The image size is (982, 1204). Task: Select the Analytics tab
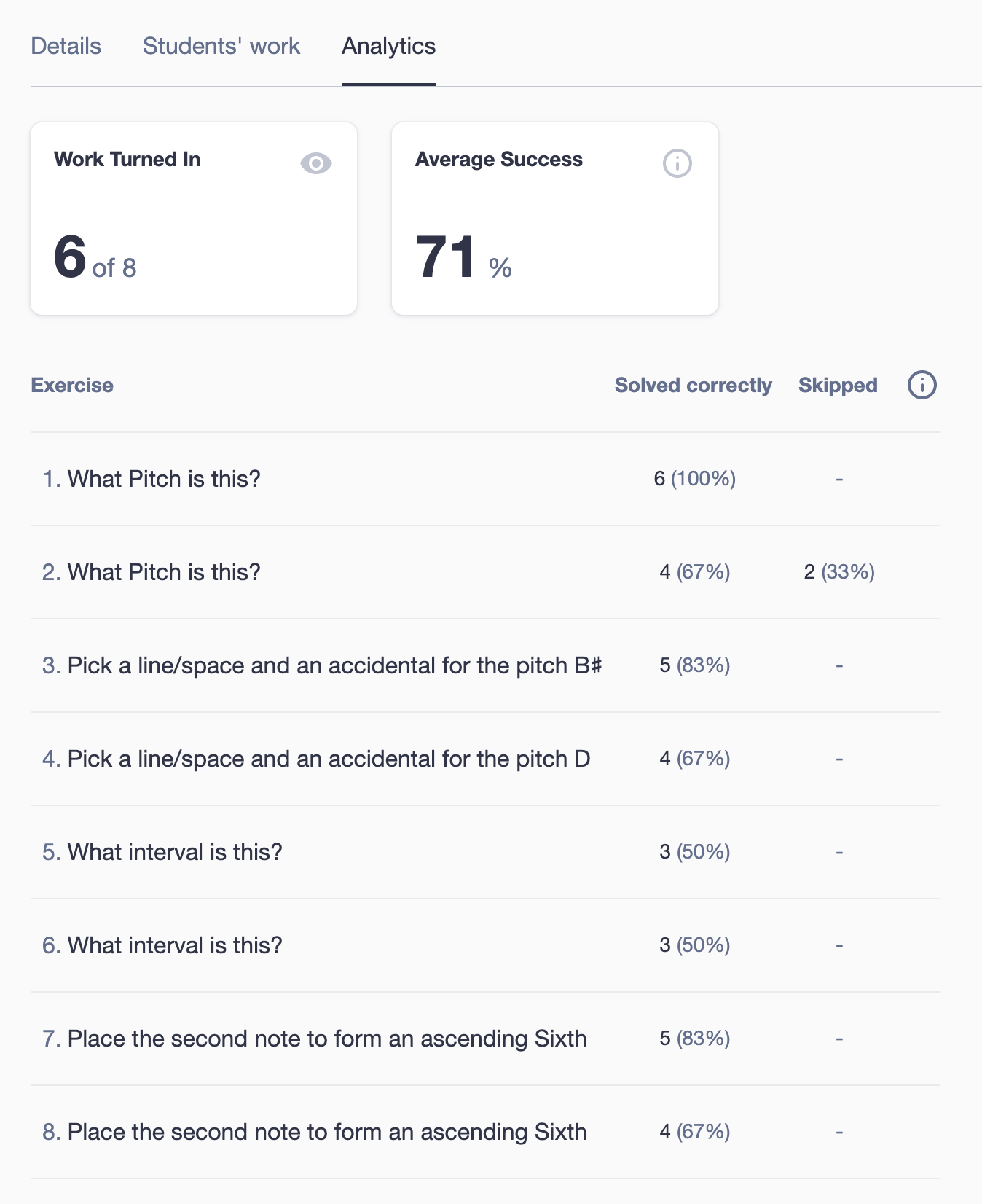pyautogui.click(x=389, y=46)
